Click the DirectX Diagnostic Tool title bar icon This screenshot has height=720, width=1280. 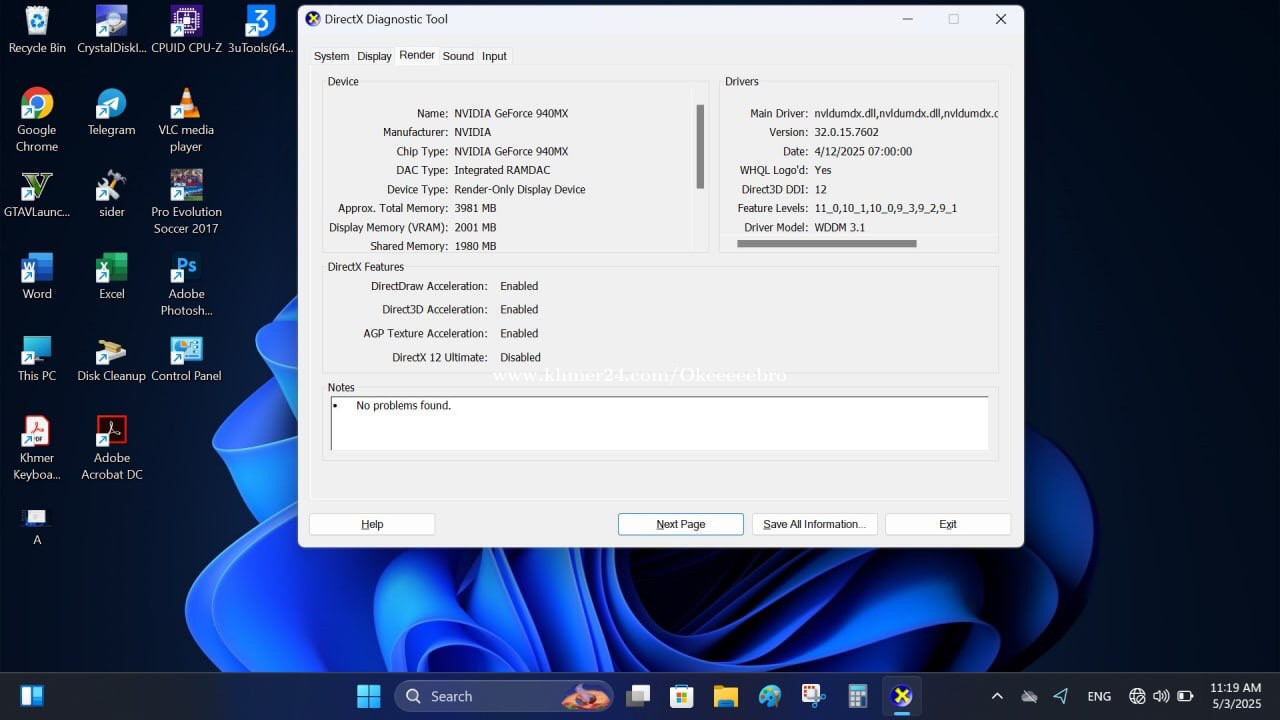313,19
